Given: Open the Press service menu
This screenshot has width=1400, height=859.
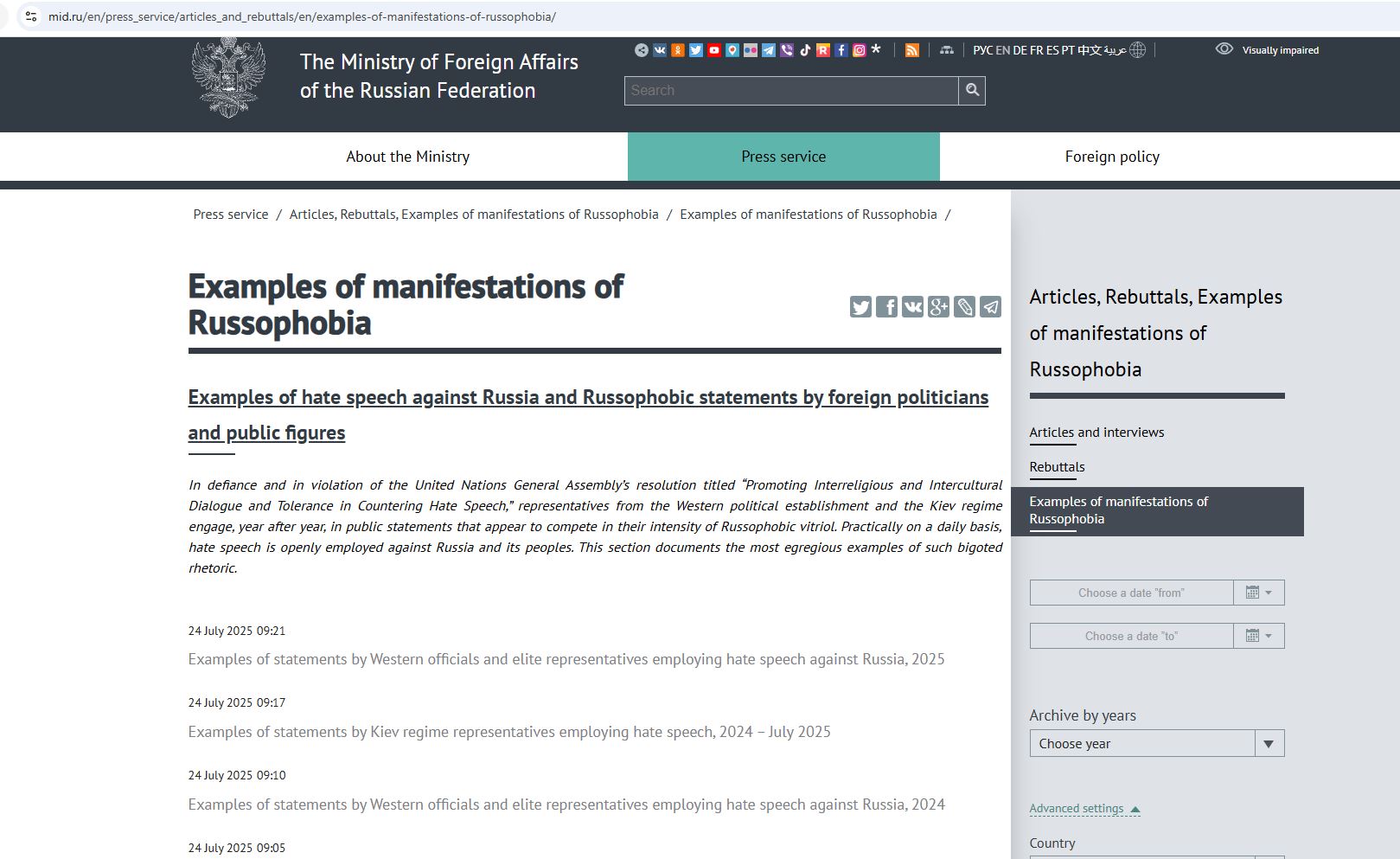Looking at the screenshot, I should (783, 157).
